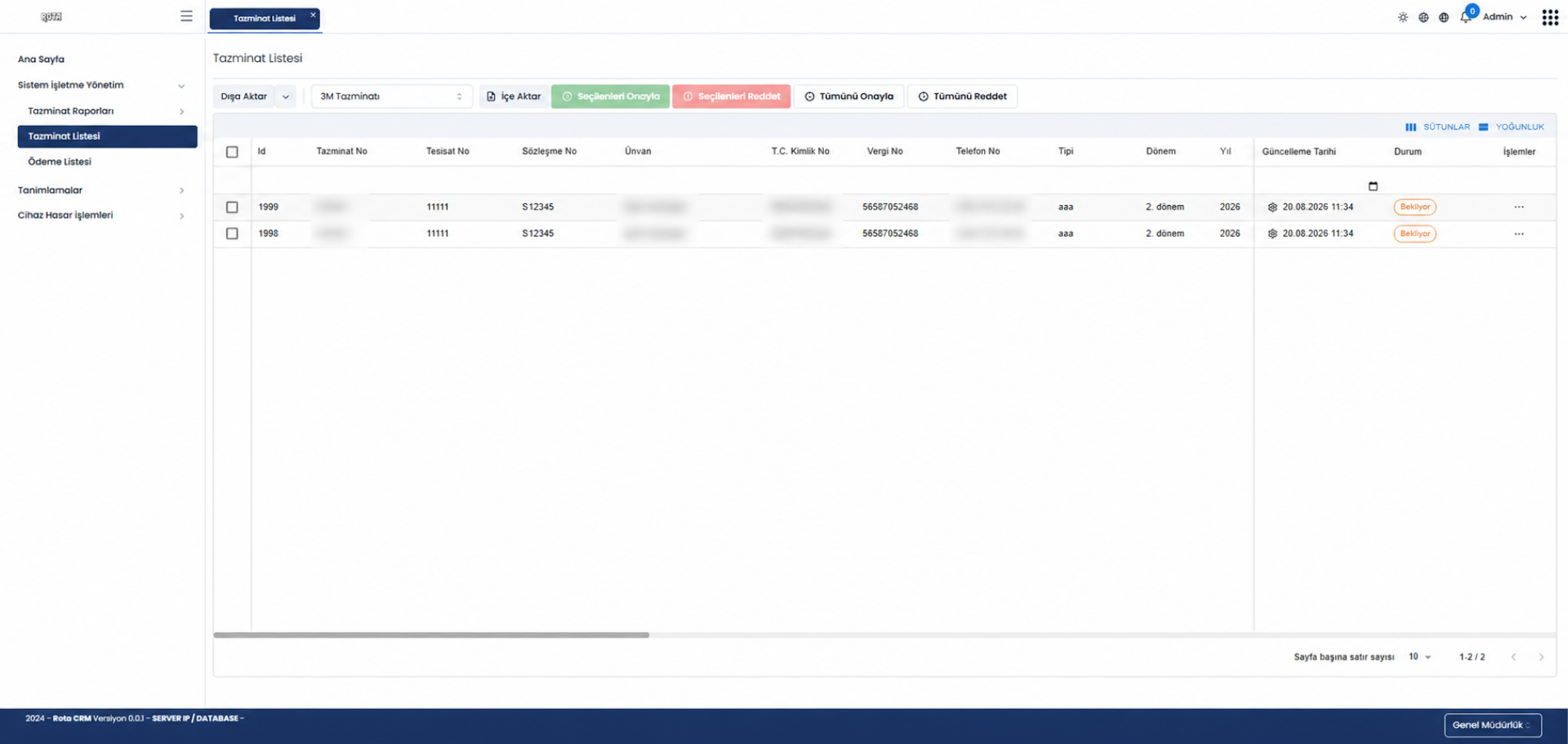This screenshot has height=744, width=1568.
Task: Click the gear icon in row 1999
Action: 1272,207
